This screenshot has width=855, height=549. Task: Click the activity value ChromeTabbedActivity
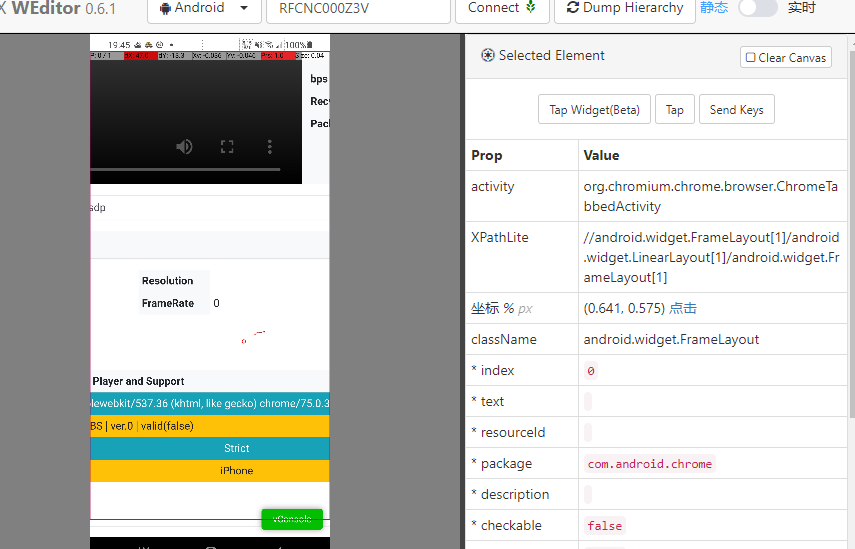(711, 196)
